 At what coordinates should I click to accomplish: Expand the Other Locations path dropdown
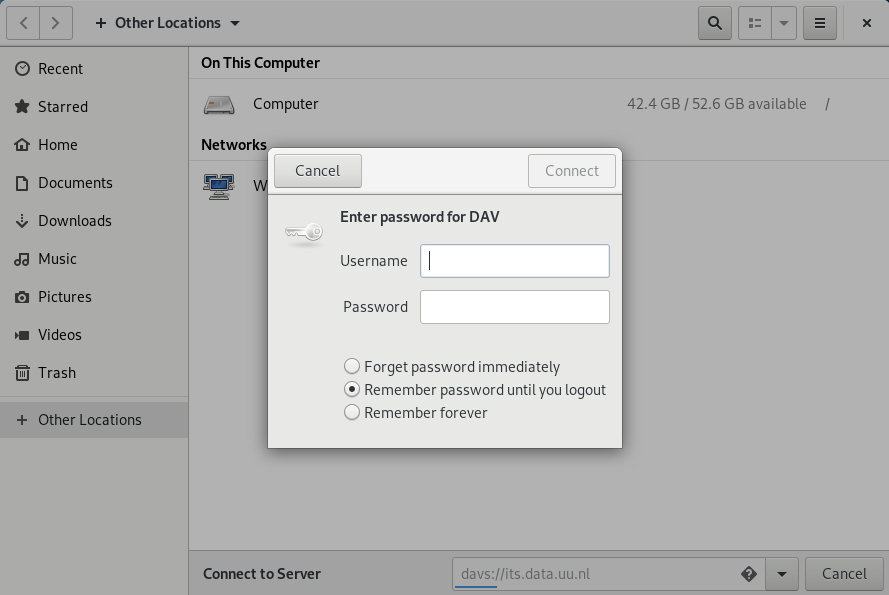click(x=235, y=23)
